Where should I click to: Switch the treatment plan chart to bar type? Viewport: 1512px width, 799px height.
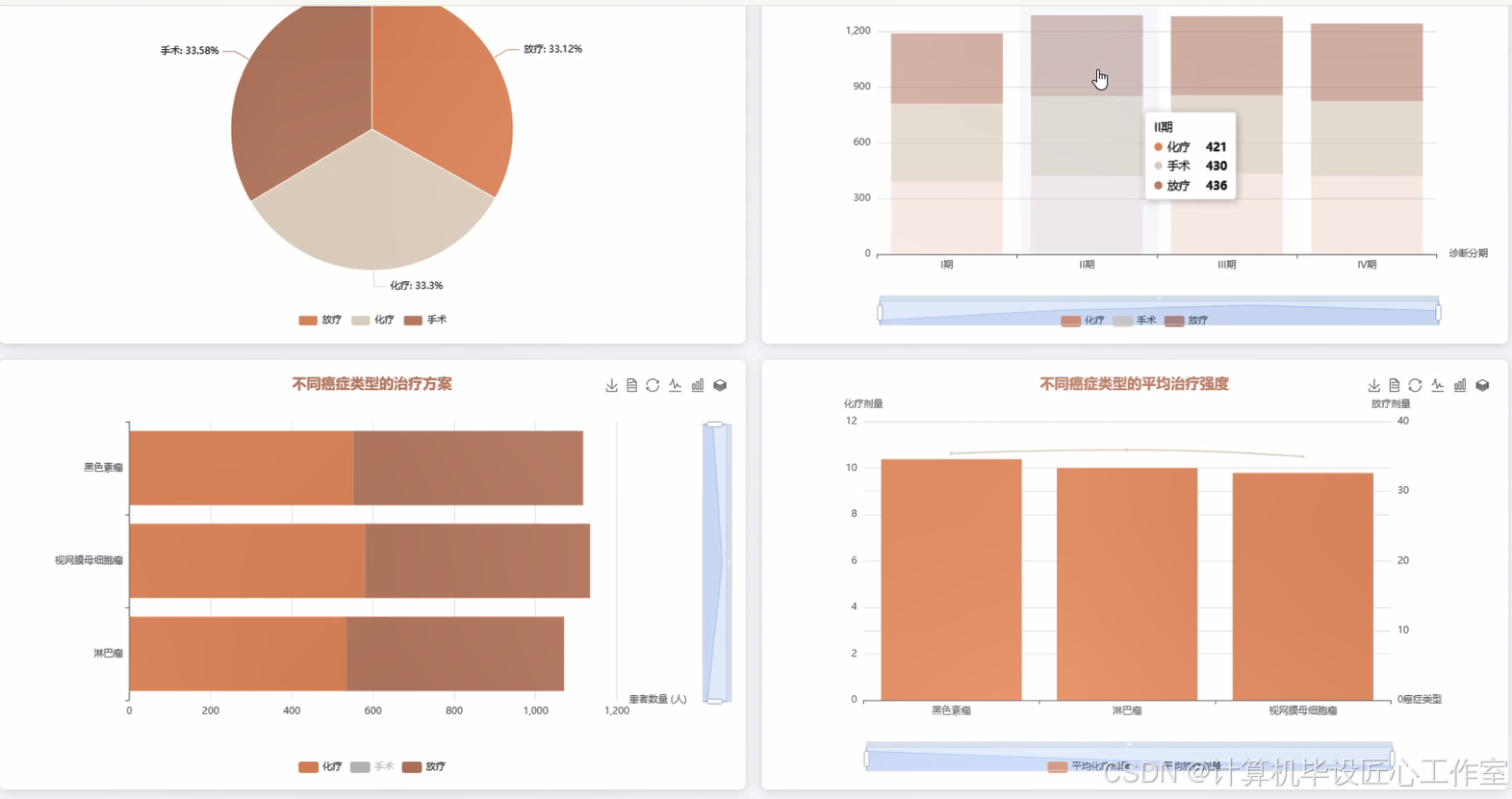[698, 385]
